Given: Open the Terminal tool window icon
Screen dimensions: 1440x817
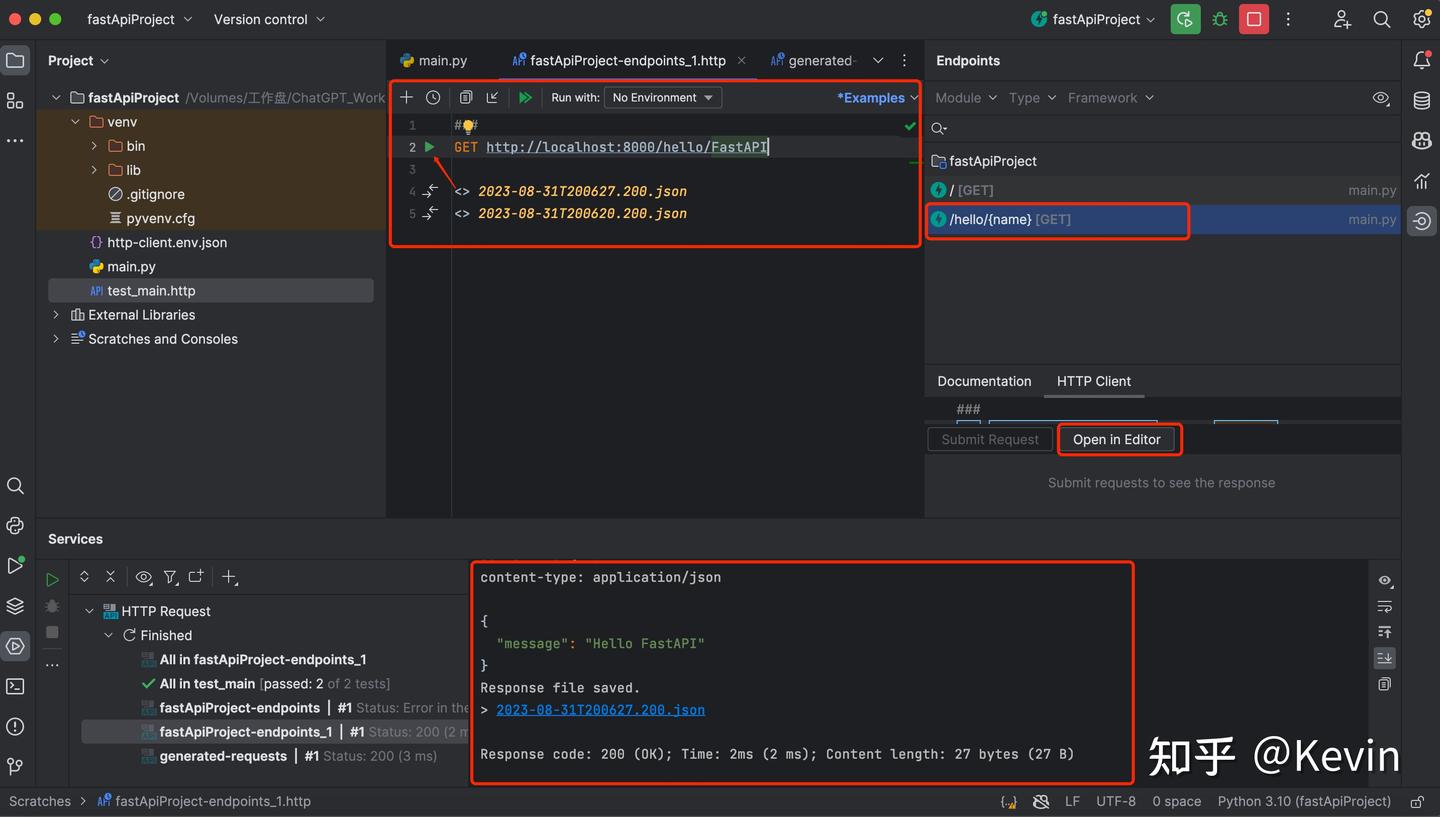Looking at the screenshot, I should [x=15, y=686].
